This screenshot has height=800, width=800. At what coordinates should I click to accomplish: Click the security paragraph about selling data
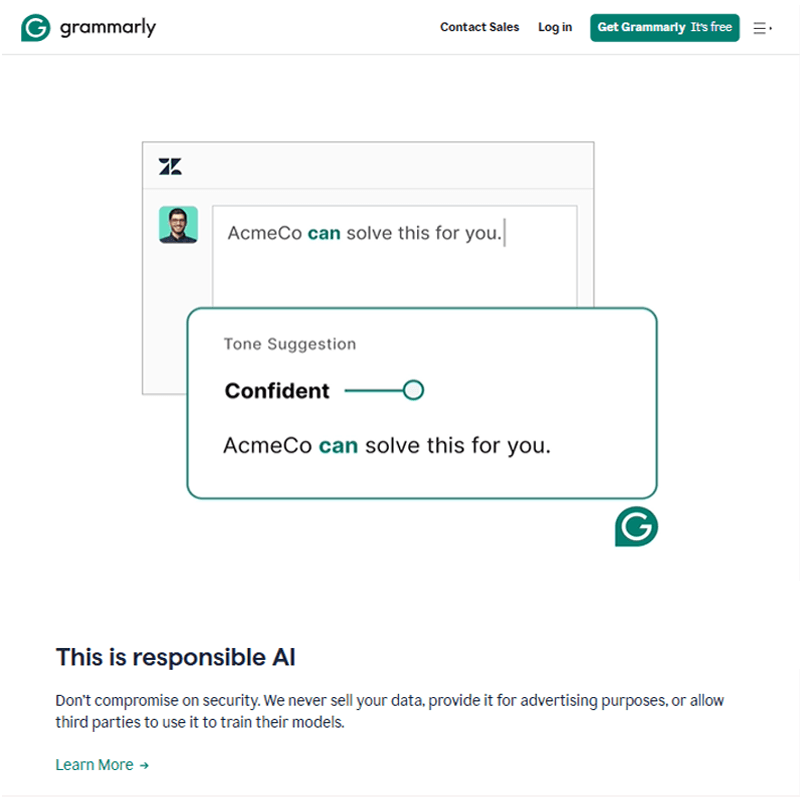pyautogui.click(x=390, y=711)
